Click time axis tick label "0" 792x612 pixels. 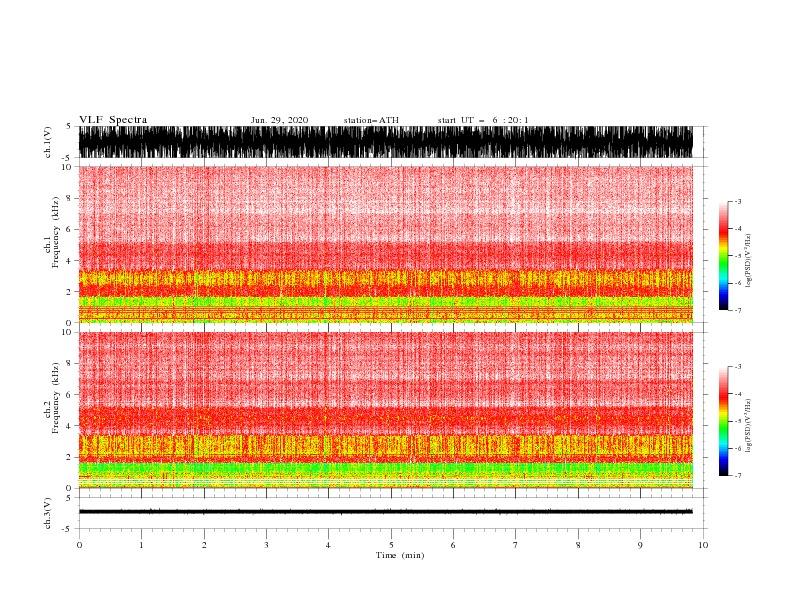79,545
